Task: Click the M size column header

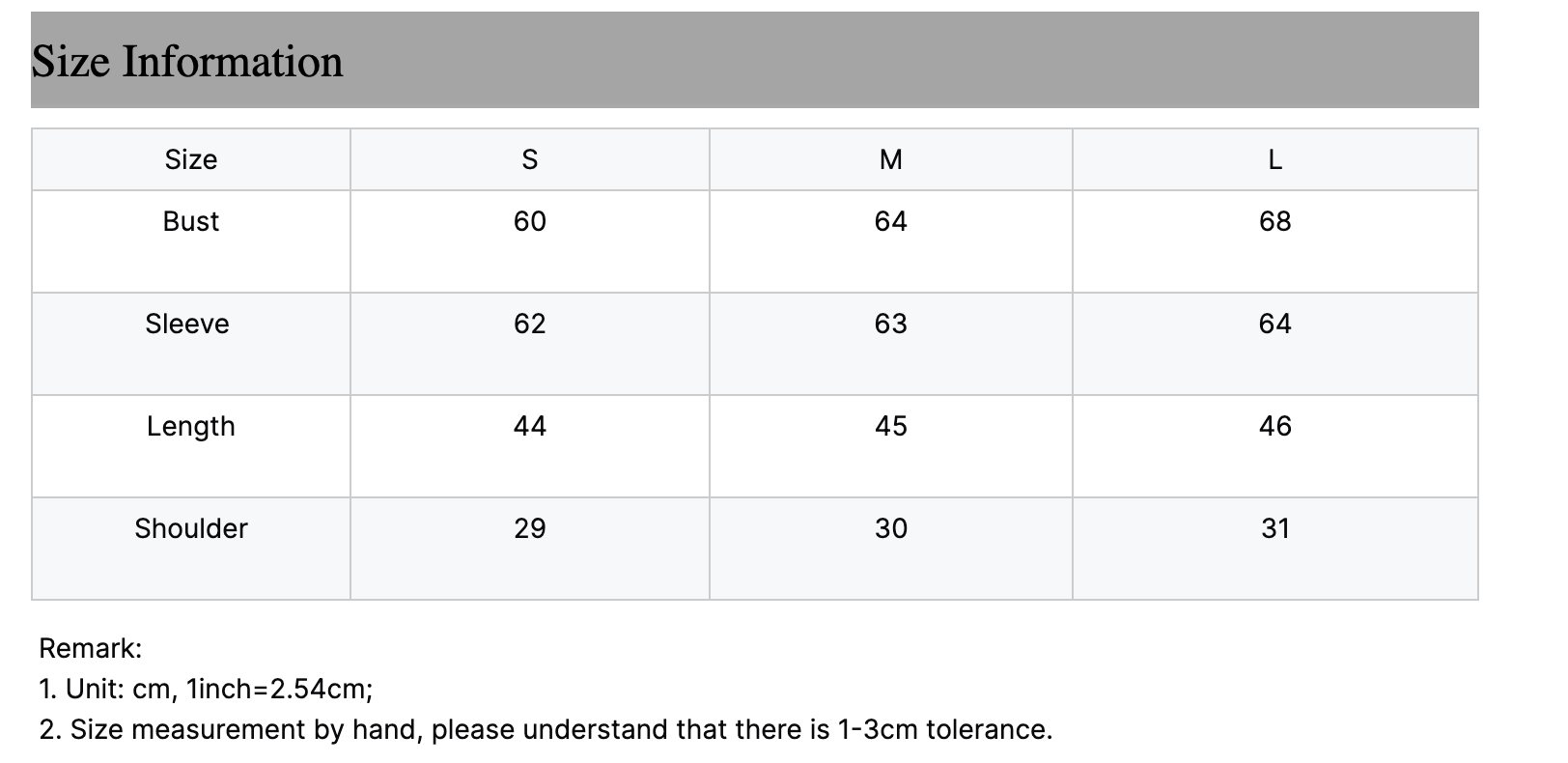Action: [x=891, y=159]
